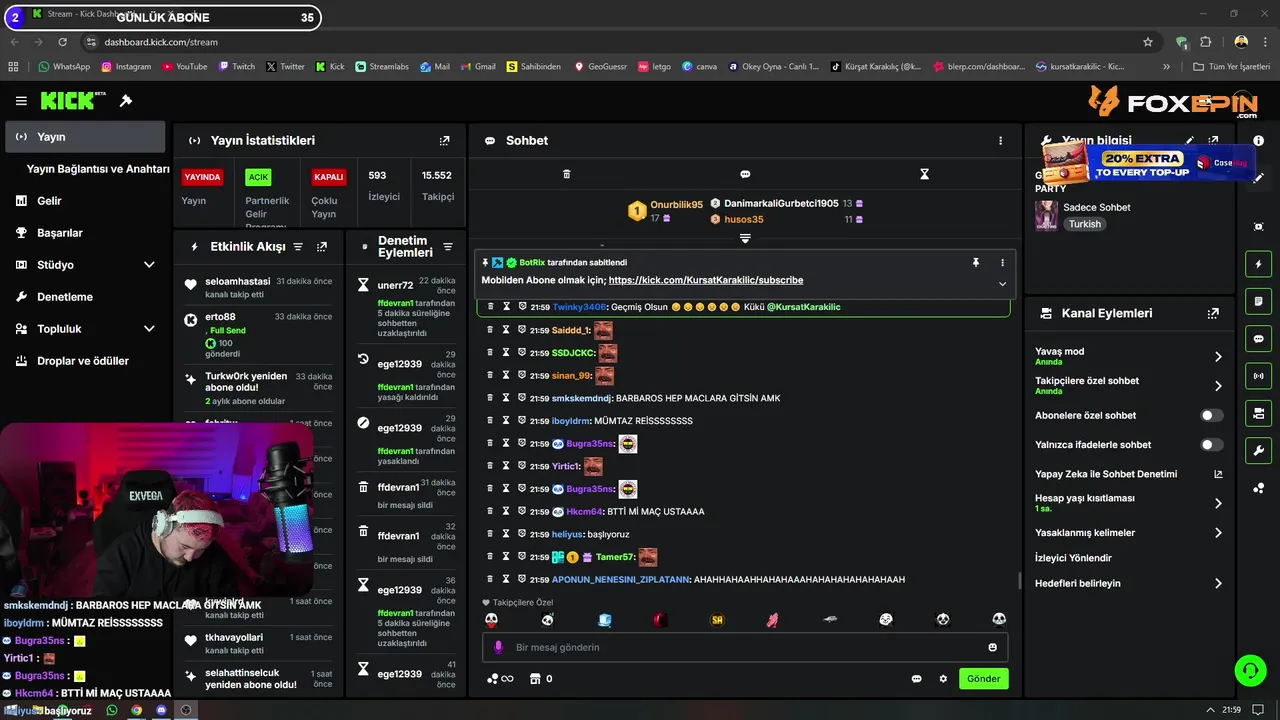Image resolution: width=1280 pixels, height=720 pixels.
Task: Open the YouTube bookmark in the bookmarks bar
Action: click(185, 67)
